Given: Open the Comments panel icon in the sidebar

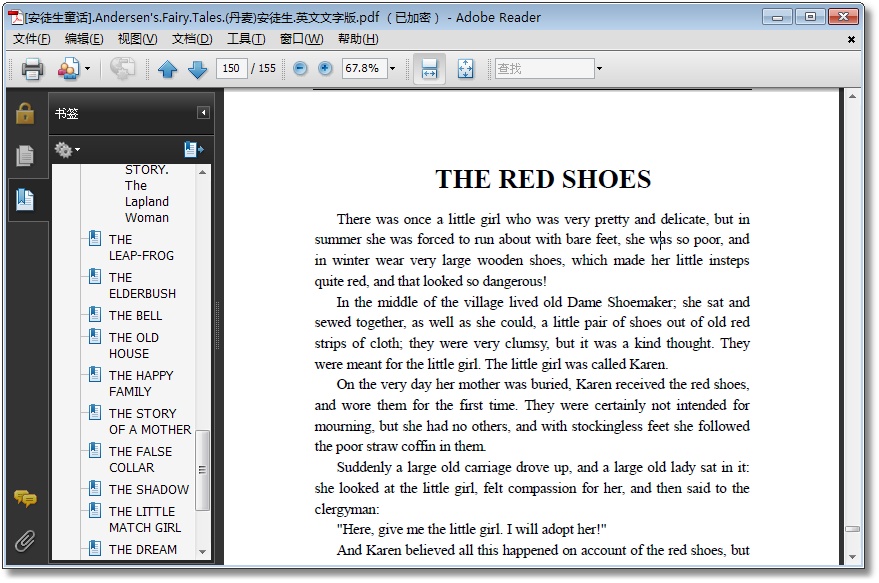Looking at the screenshot, I should pyautogui.click(x=25, y=498).
